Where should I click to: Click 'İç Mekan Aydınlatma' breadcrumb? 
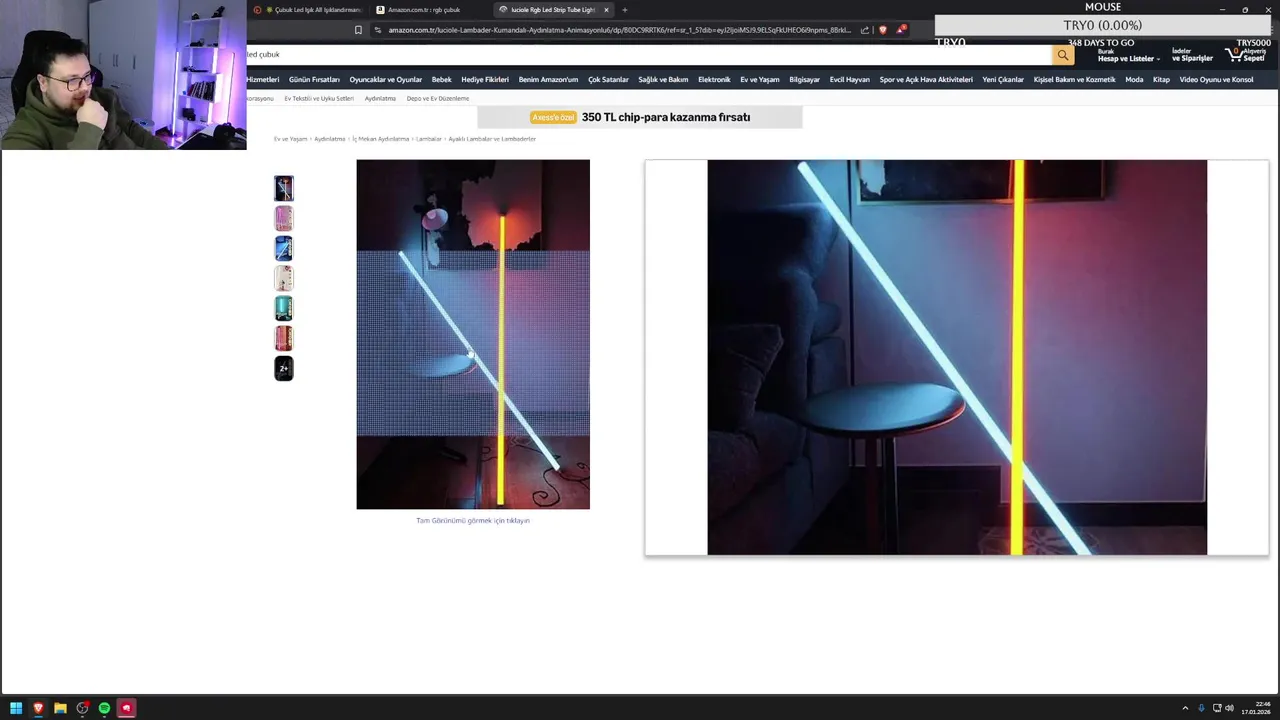point(380,139)
